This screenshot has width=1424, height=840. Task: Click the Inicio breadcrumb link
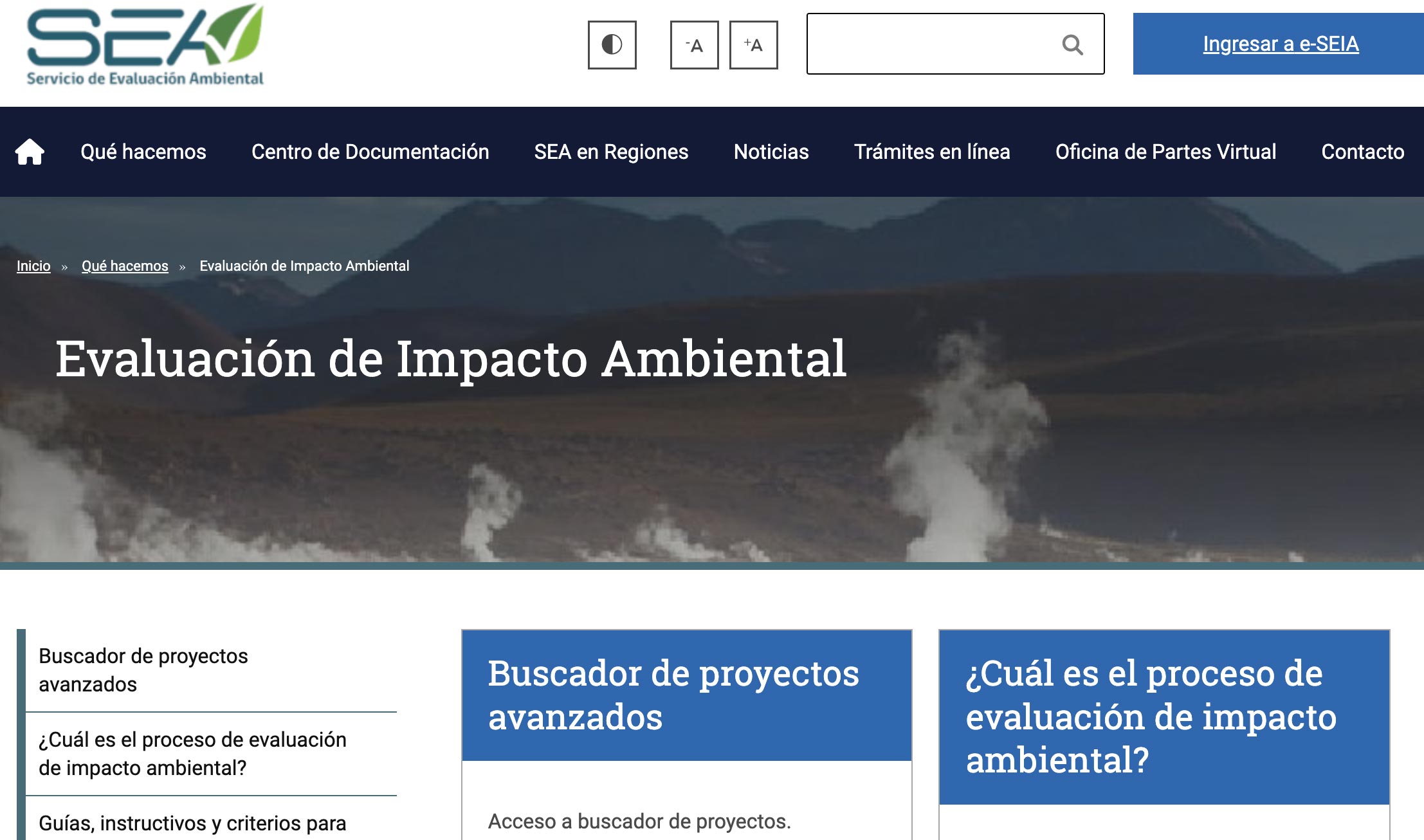33,266
